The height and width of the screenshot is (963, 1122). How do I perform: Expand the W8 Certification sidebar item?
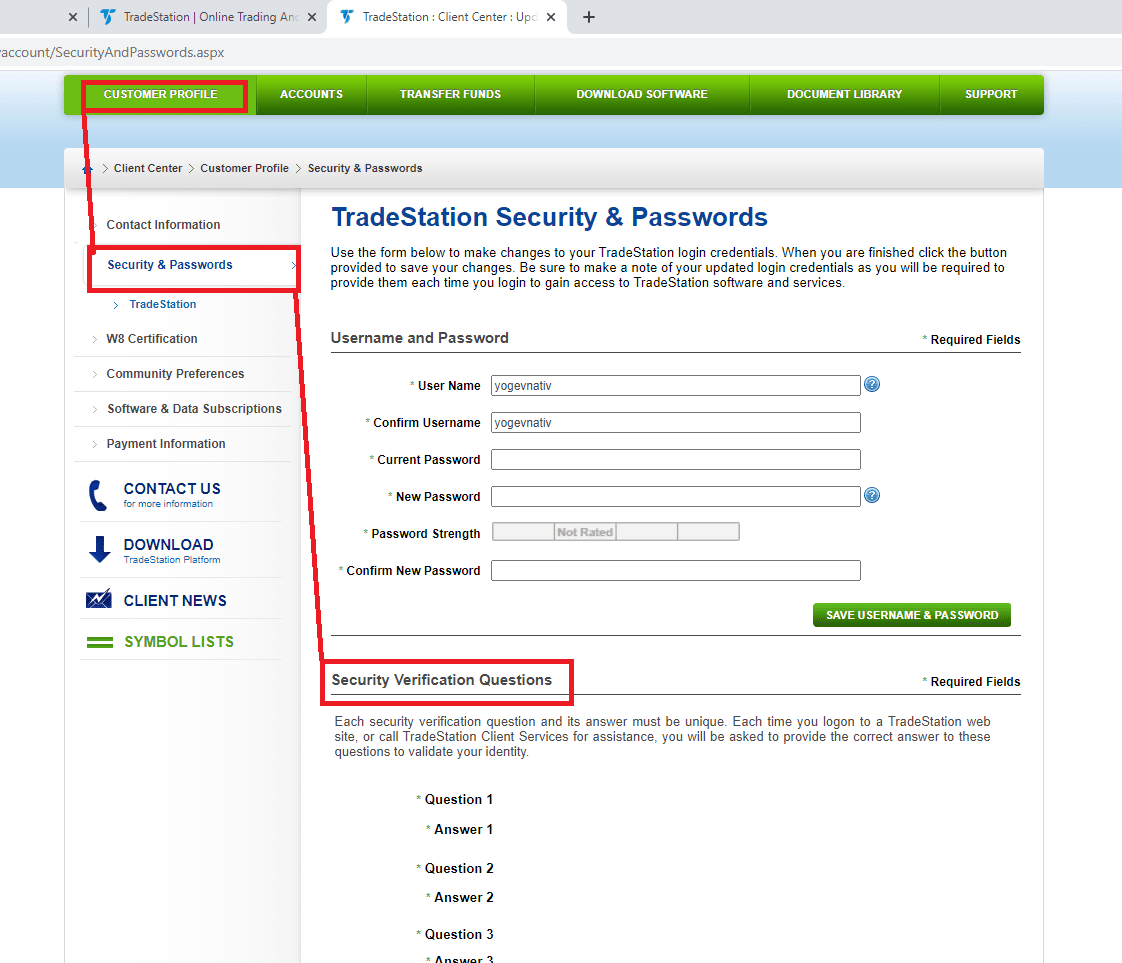(151, 339)
